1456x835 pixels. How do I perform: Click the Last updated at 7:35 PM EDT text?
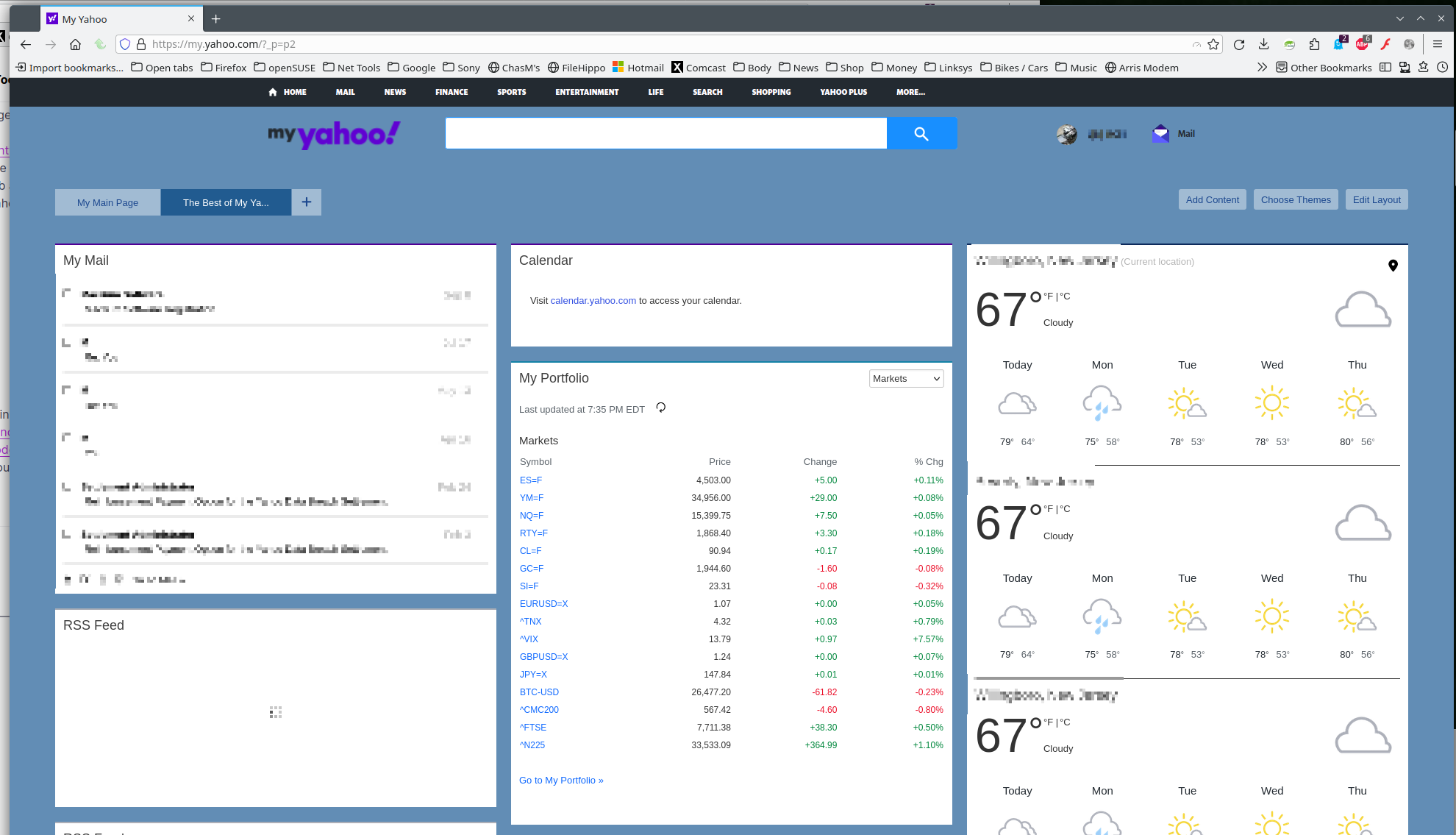582,410
